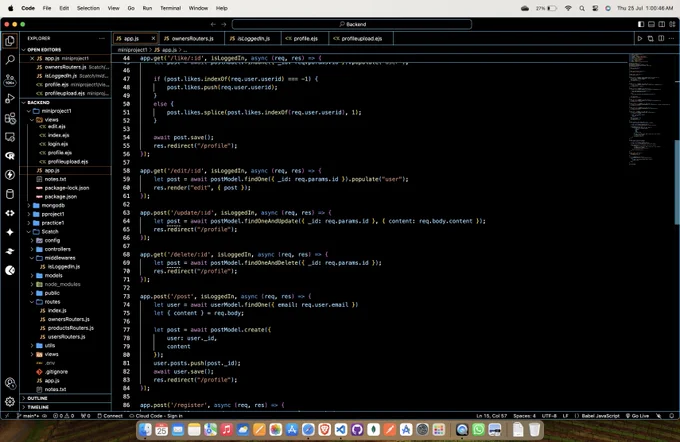Open the Terminal menu
680x442 pixels.
tap(170, 8)
